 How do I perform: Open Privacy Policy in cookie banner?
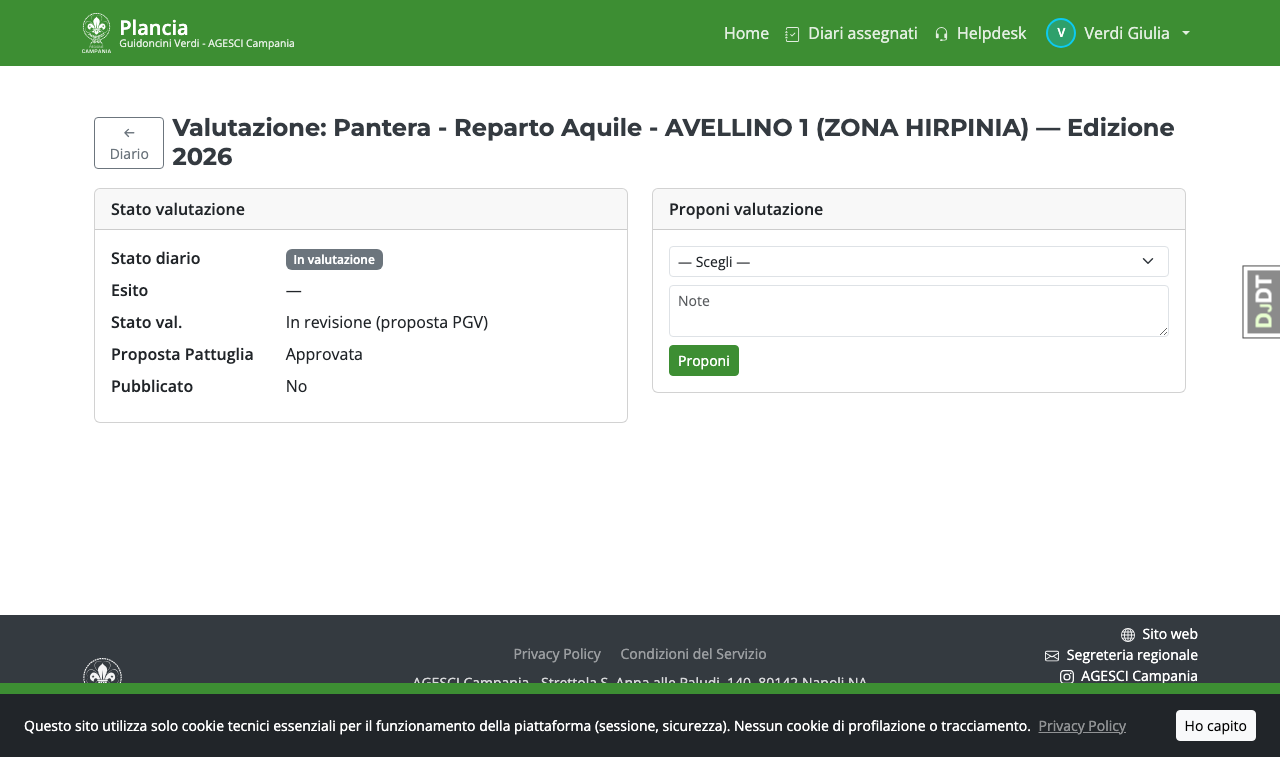pyautogui.click(x=1082, y=726)
